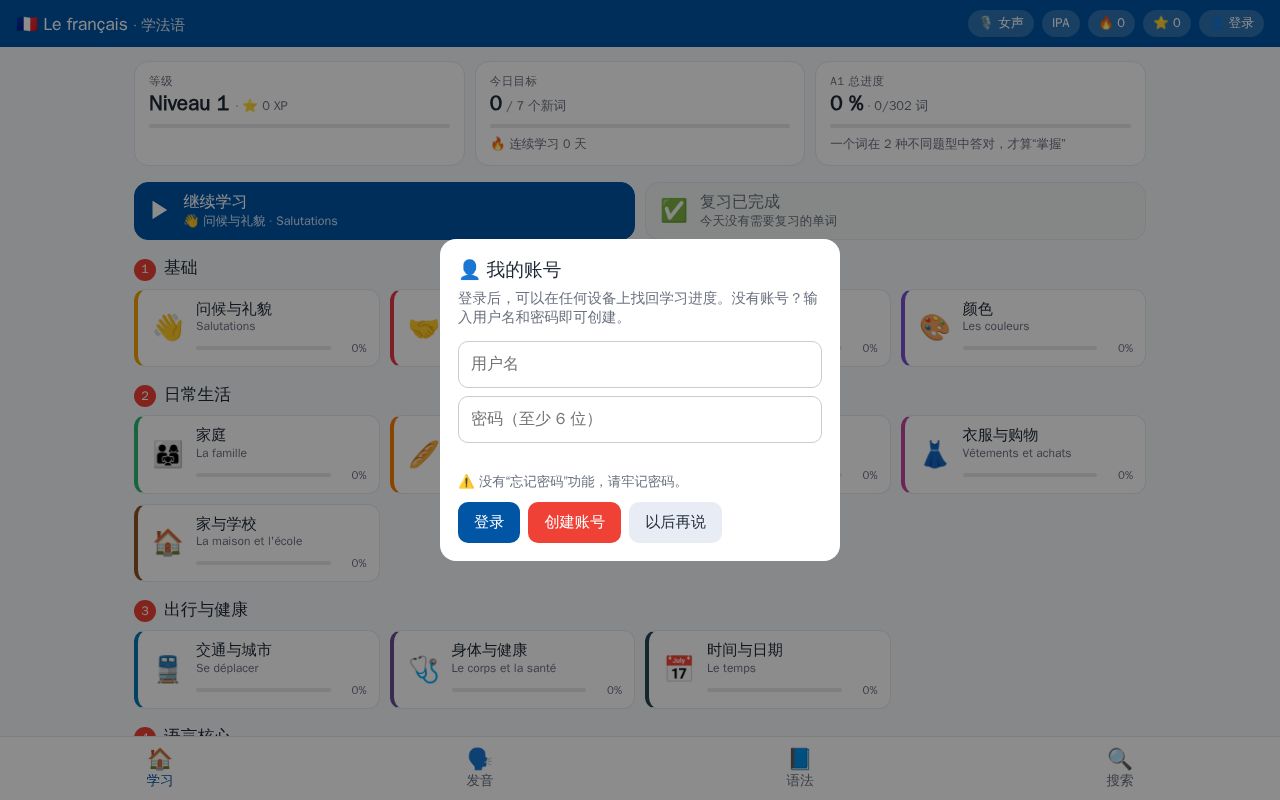Click the Le temps progress bar
The image size is (1280, 800).
(774, 690)
